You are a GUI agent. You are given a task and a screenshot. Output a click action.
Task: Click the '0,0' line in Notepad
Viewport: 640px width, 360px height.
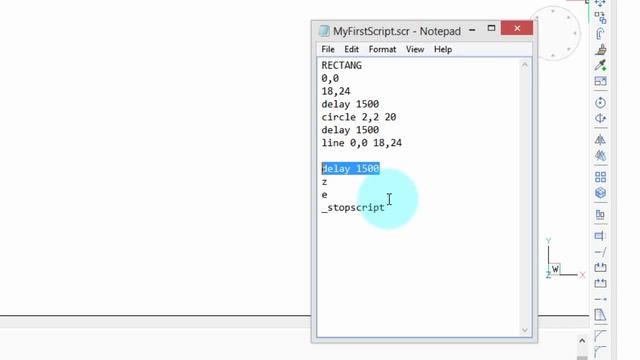330,78
